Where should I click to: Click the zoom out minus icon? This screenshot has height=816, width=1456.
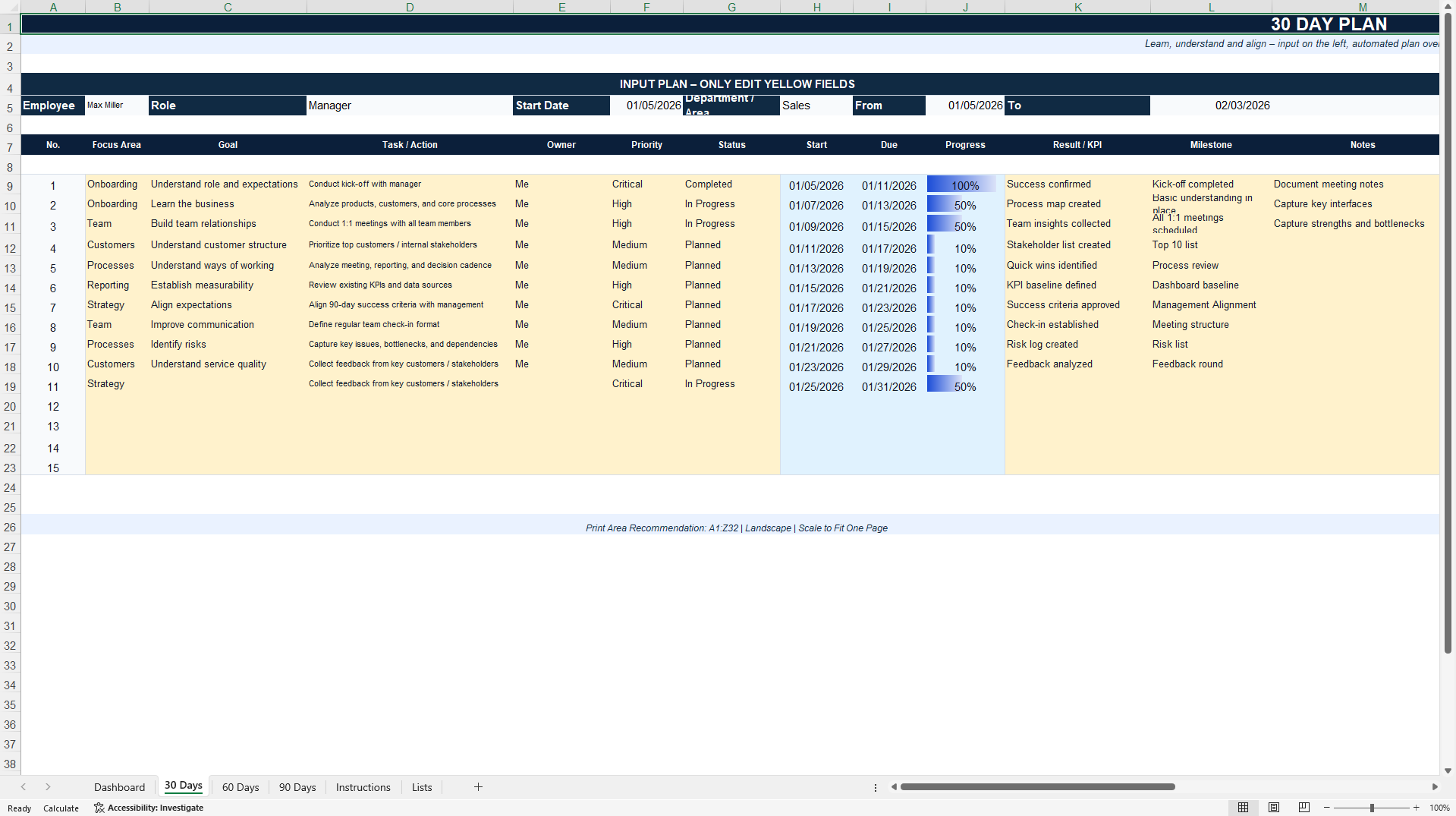click(x=1327, y=808)
